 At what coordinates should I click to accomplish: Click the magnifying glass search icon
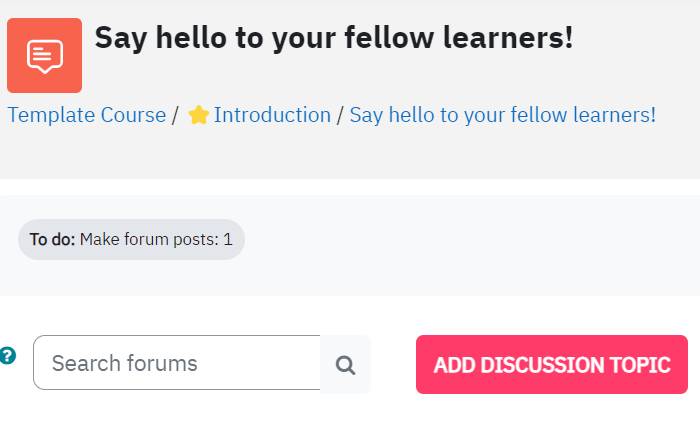tap(345, 365)
